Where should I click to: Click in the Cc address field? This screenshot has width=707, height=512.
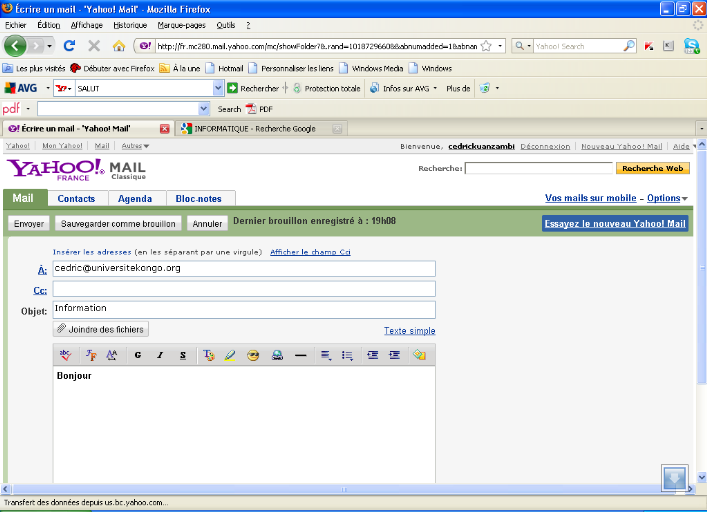(x=244, y=289)
